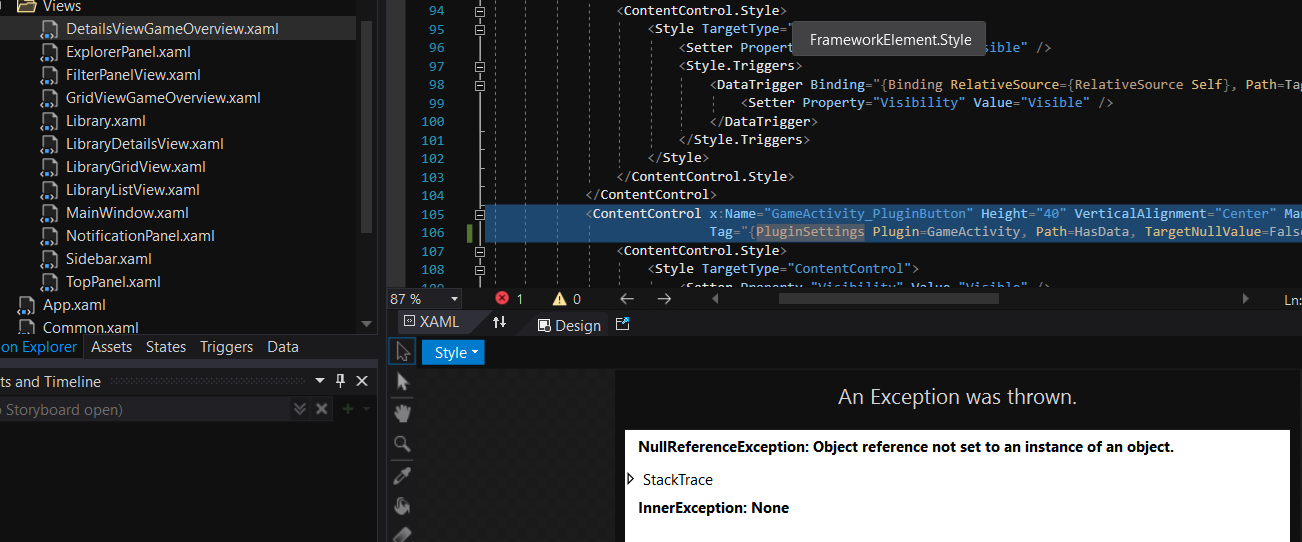Collapse code region at line 97
Screen dimensions: 1302x542
(479, 66)
